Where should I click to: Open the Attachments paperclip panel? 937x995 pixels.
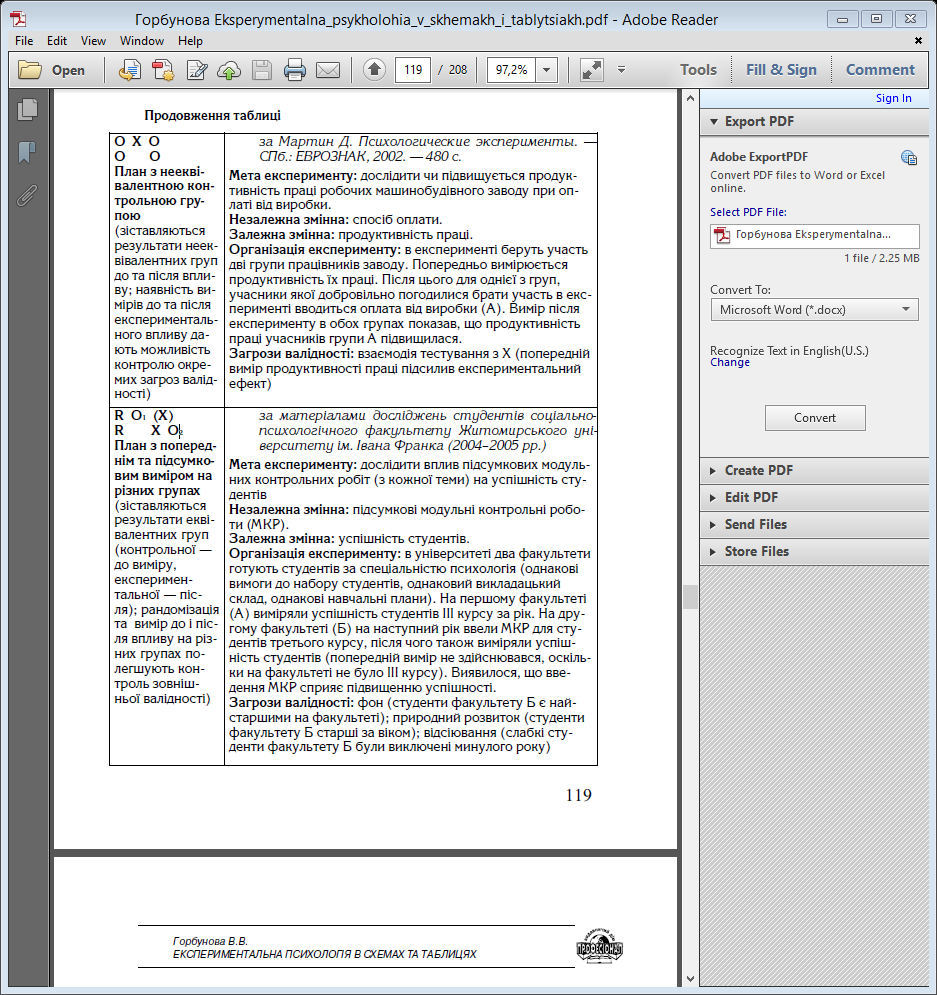[x=27, y=194]
